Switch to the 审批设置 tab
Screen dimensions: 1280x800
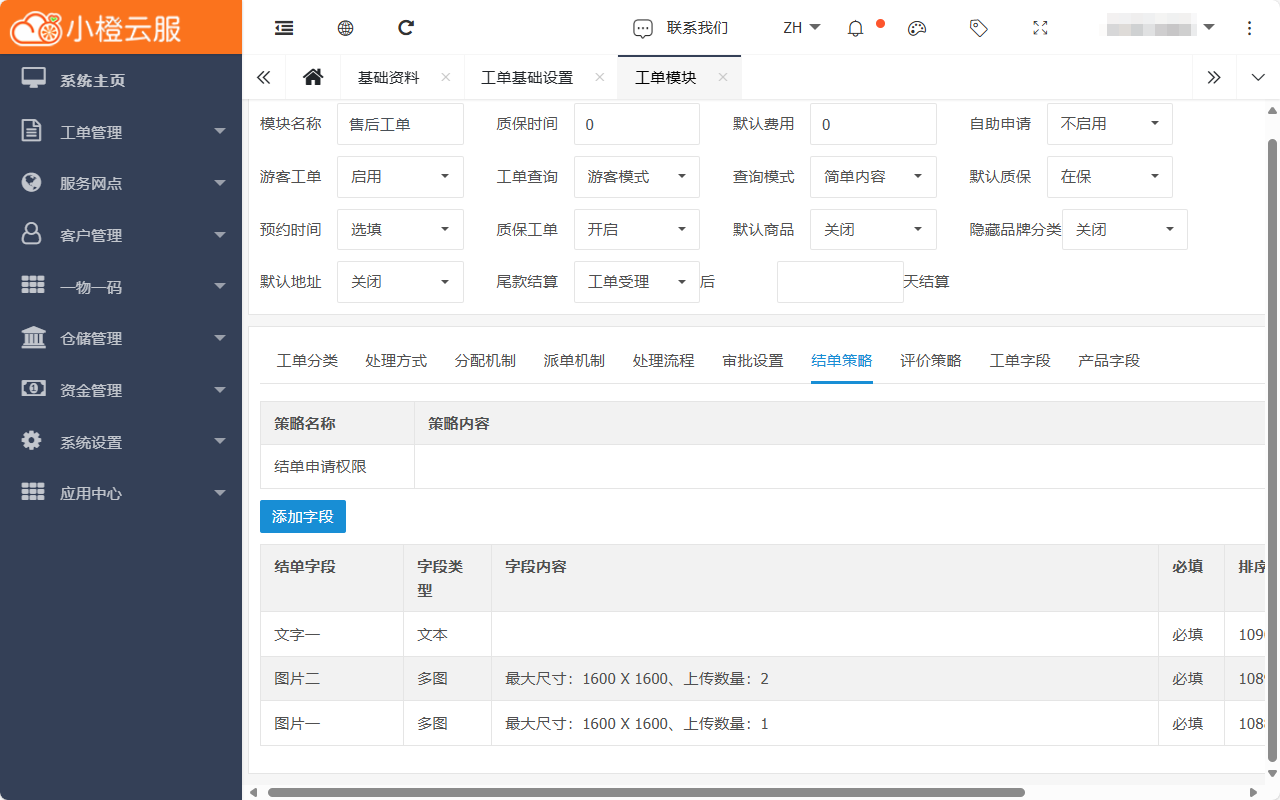pyautogui.click(x=753, y=361)
